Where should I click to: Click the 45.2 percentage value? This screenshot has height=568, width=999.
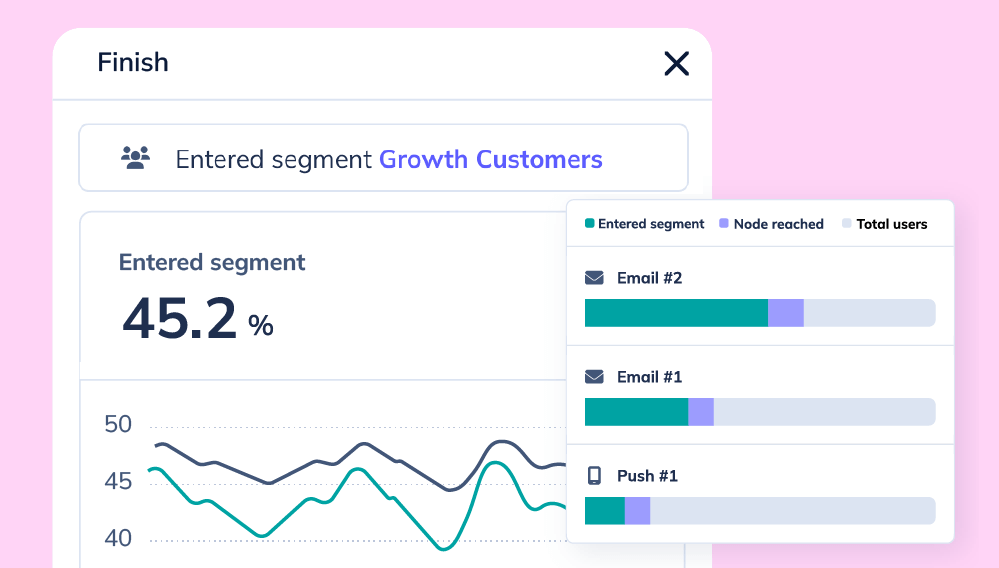(x=198, y=318)
